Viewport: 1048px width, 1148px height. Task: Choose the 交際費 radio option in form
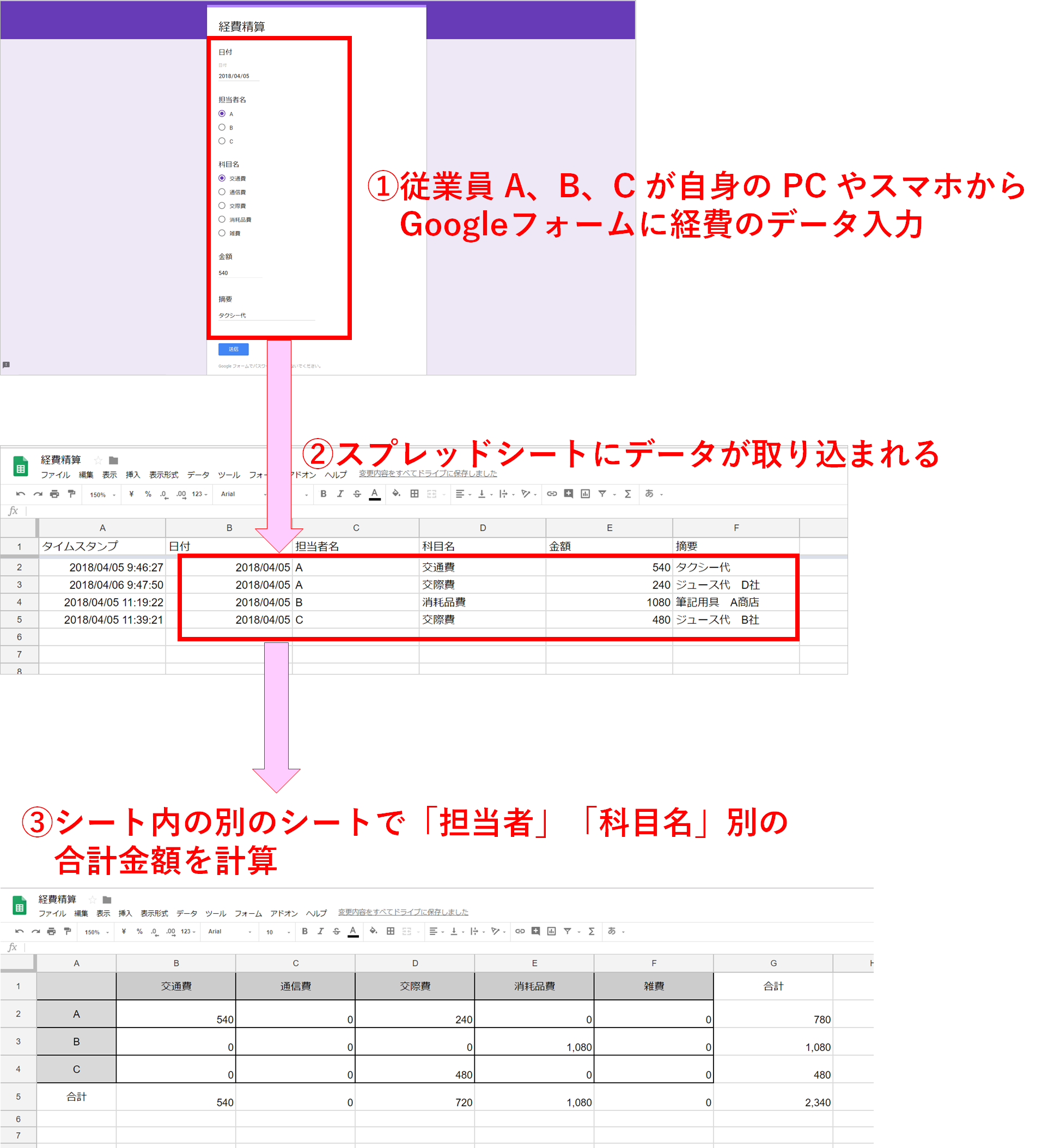(222, 205)
